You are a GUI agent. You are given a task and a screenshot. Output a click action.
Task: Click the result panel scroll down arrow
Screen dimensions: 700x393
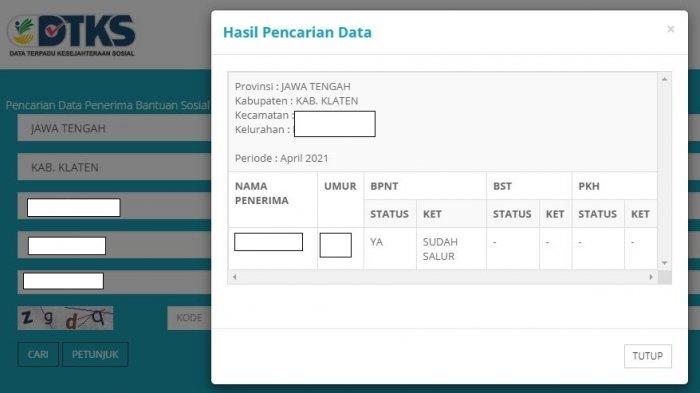664,263
